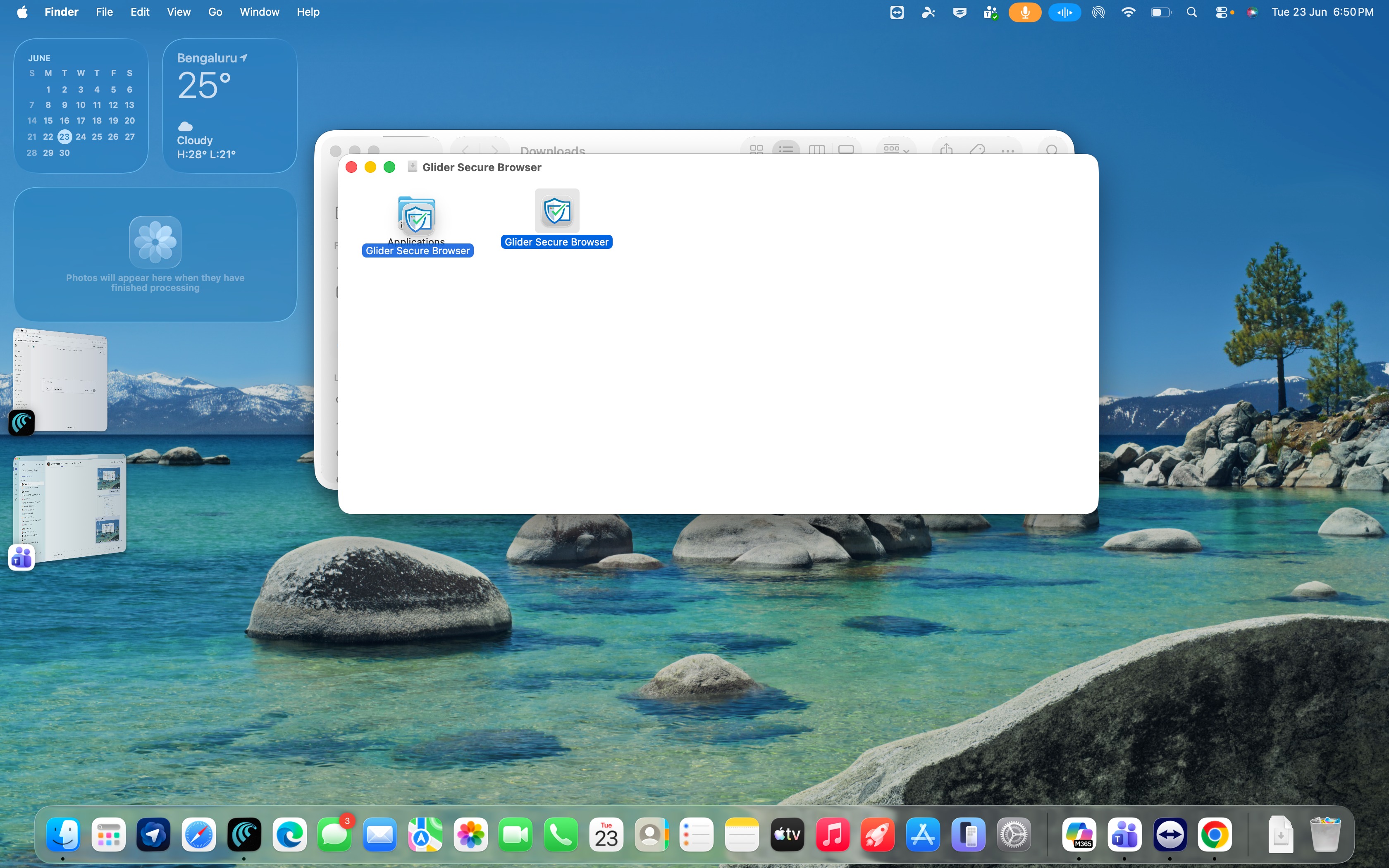The height and width of the screenshot is (868, 1389).
Task: Open Maps from the Dock
Action: pos(425,835)
